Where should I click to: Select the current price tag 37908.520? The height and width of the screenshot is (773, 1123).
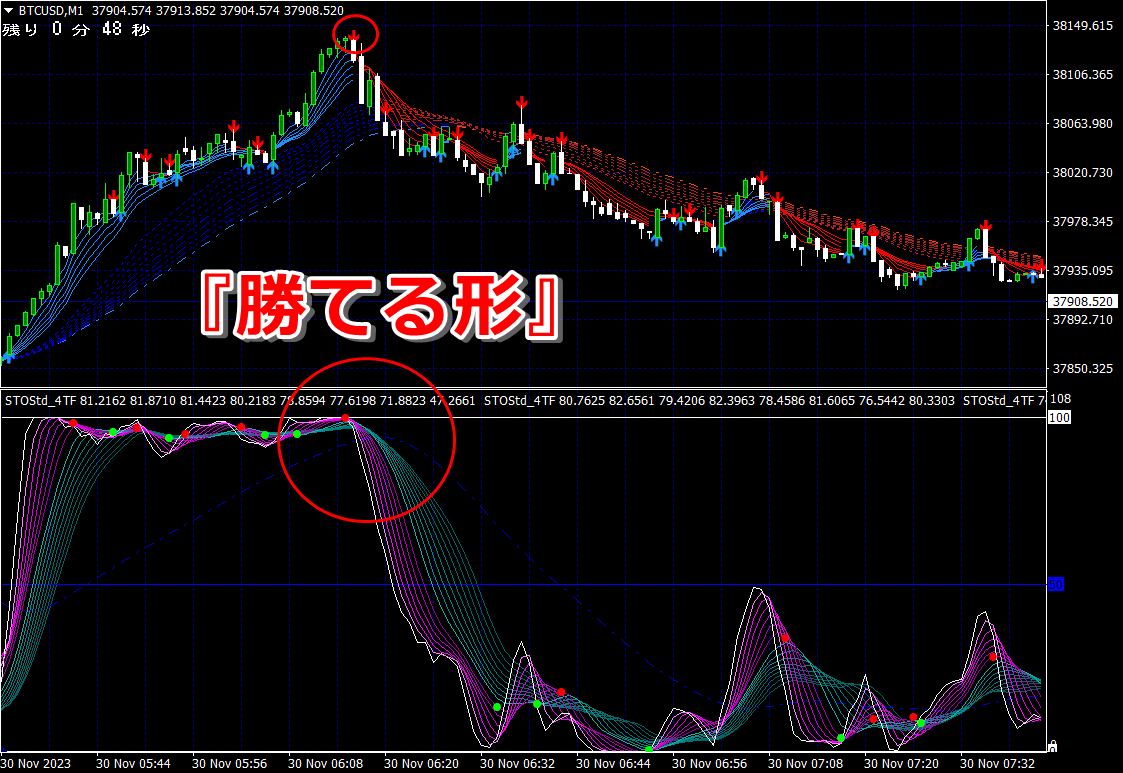(x=1082, y=302)
